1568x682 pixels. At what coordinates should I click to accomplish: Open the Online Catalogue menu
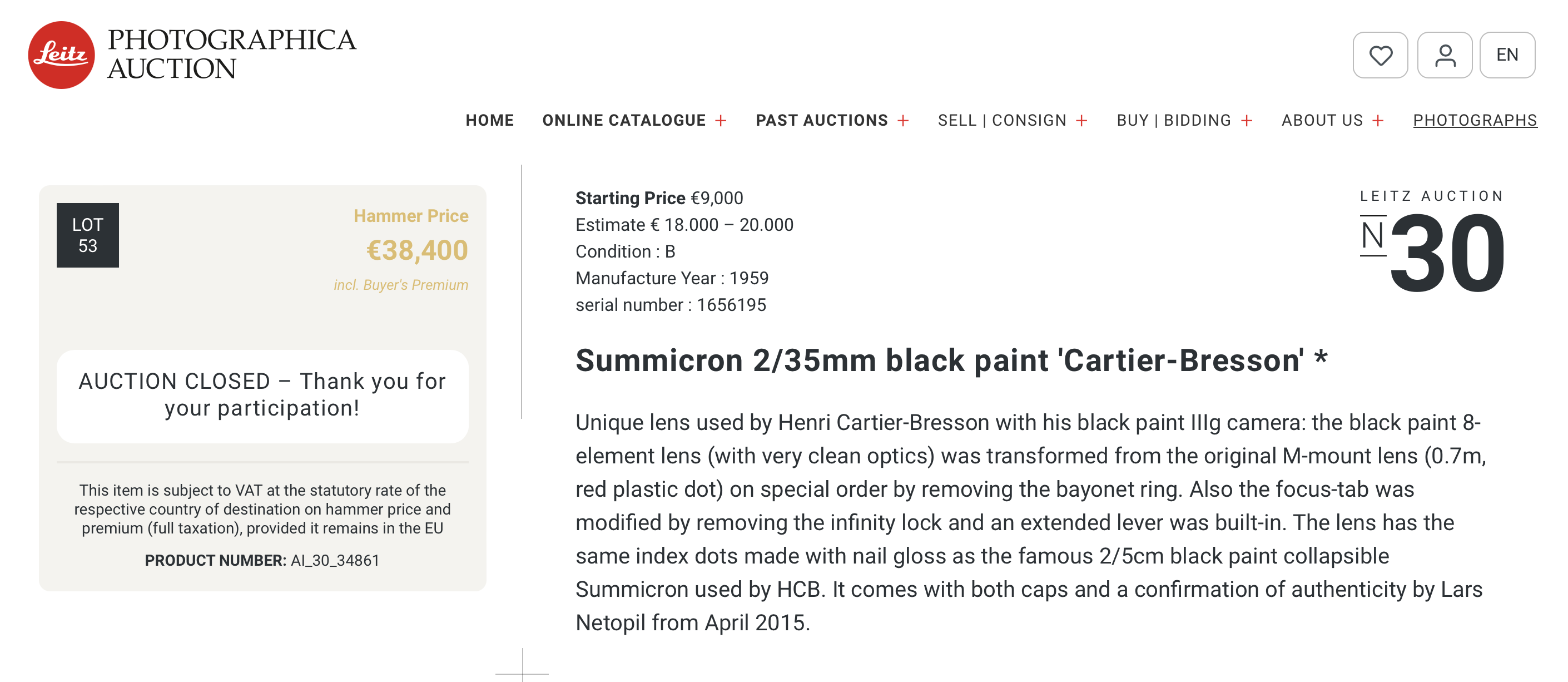coord(624,120)
